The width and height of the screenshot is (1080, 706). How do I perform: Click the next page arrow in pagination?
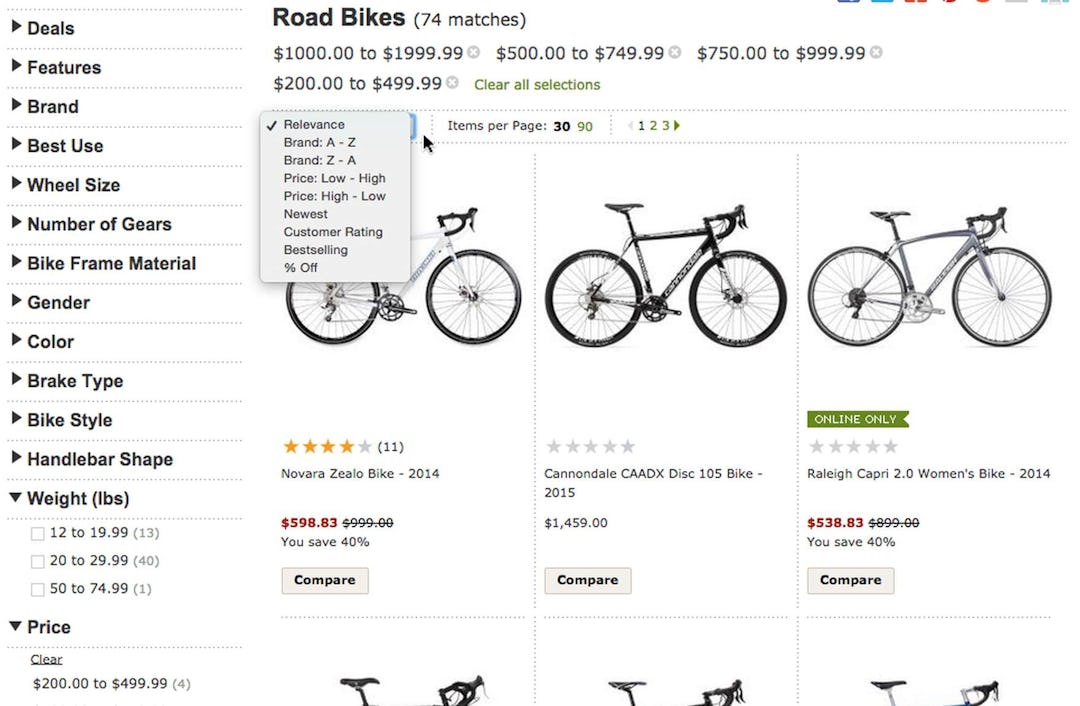coord(674,126)
